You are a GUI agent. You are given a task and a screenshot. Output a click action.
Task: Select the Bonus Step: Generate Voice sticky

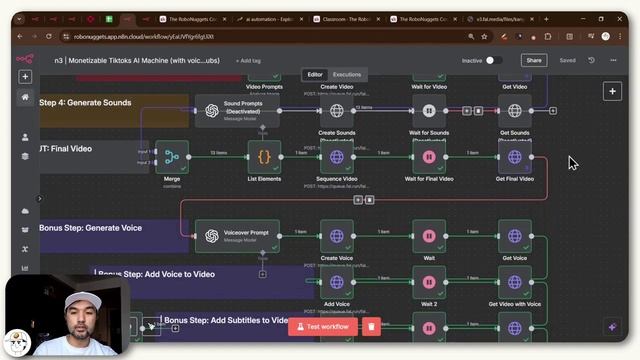[114, 236]
